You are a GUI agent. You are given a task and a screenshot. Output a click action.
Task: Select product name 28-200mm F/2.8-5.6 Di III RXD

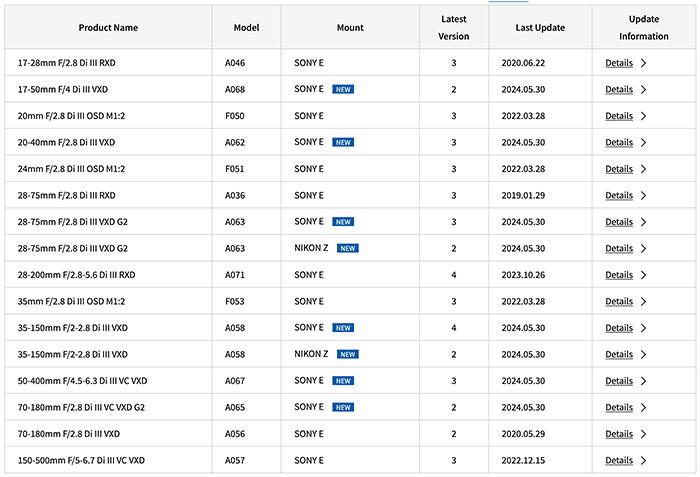coord(76,275)
